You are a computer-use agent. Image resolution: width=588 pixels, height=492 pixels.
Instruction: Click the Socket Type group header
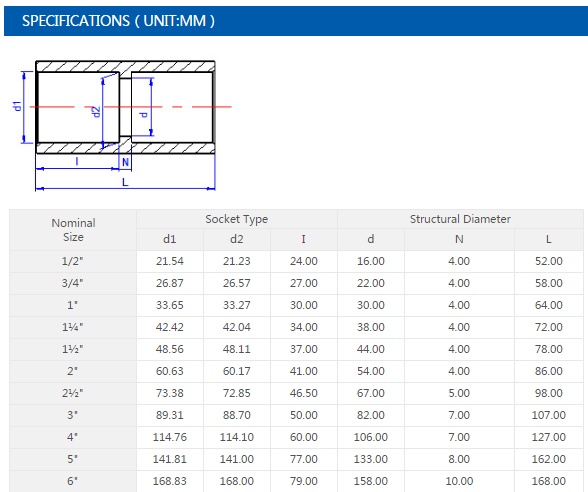point(237,219)
